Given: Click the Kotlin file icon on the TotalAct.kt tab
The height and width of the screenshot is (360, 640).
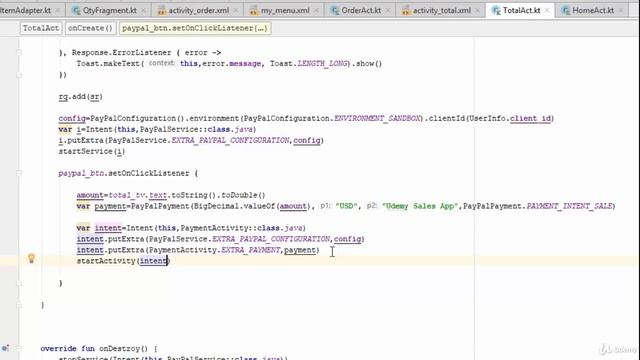Looking at the screenshot, I should tap(496, 11).
